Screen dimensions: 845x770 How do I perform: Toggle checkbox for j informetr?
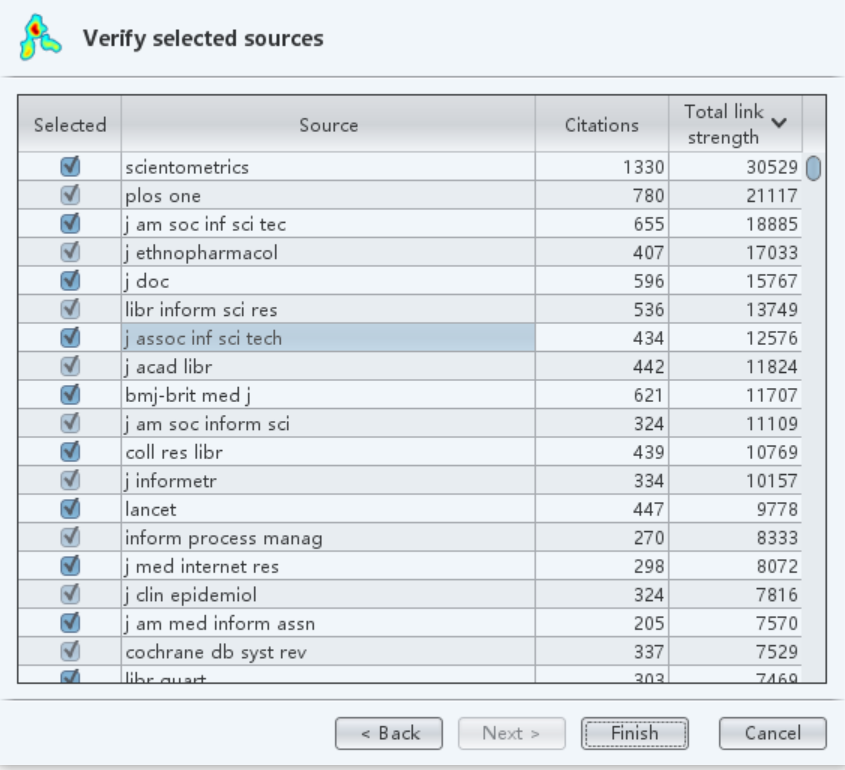[70, 481]
